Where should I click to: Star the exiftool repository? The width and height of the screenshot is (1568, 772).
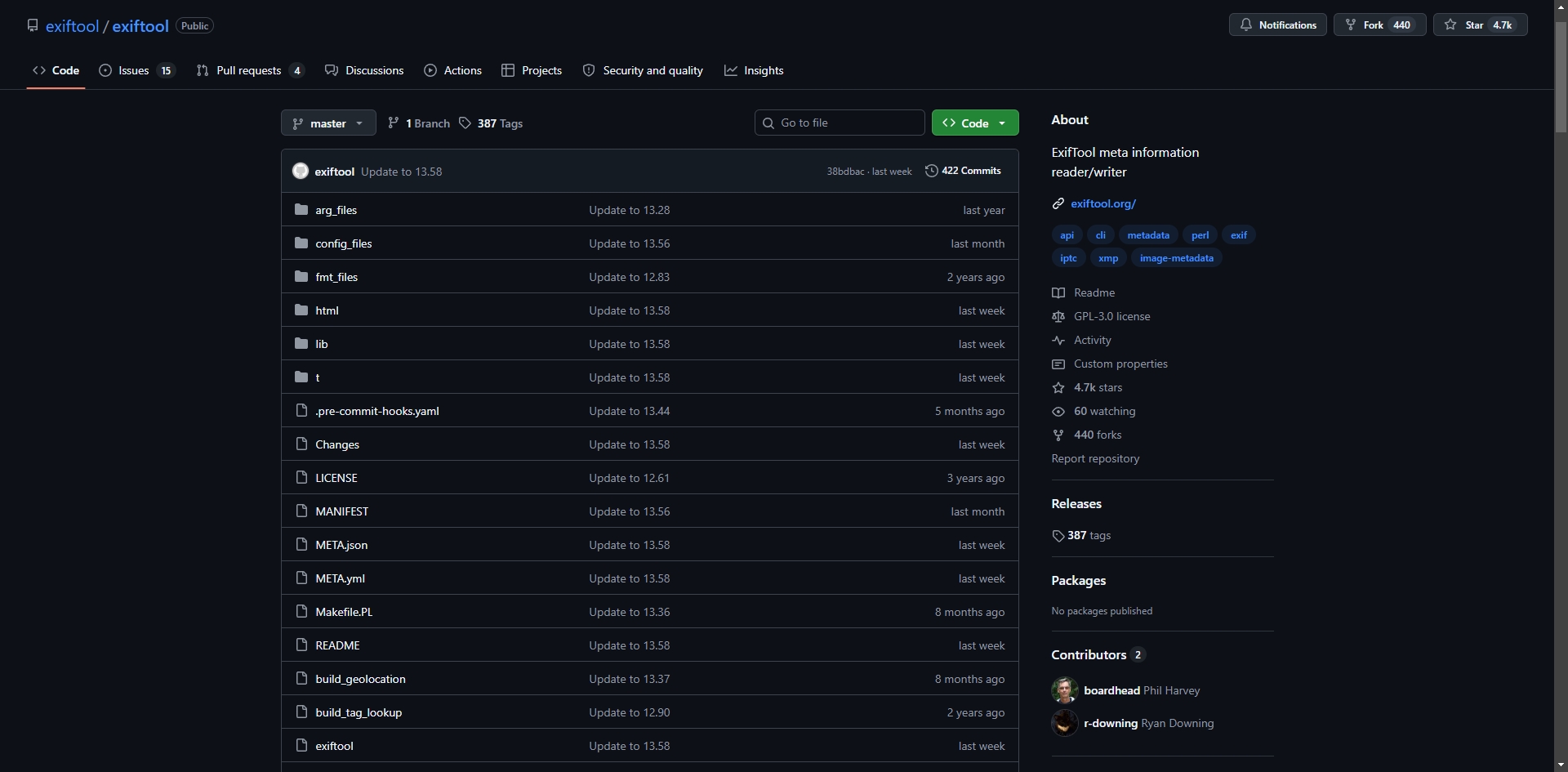pos(1481,25)
